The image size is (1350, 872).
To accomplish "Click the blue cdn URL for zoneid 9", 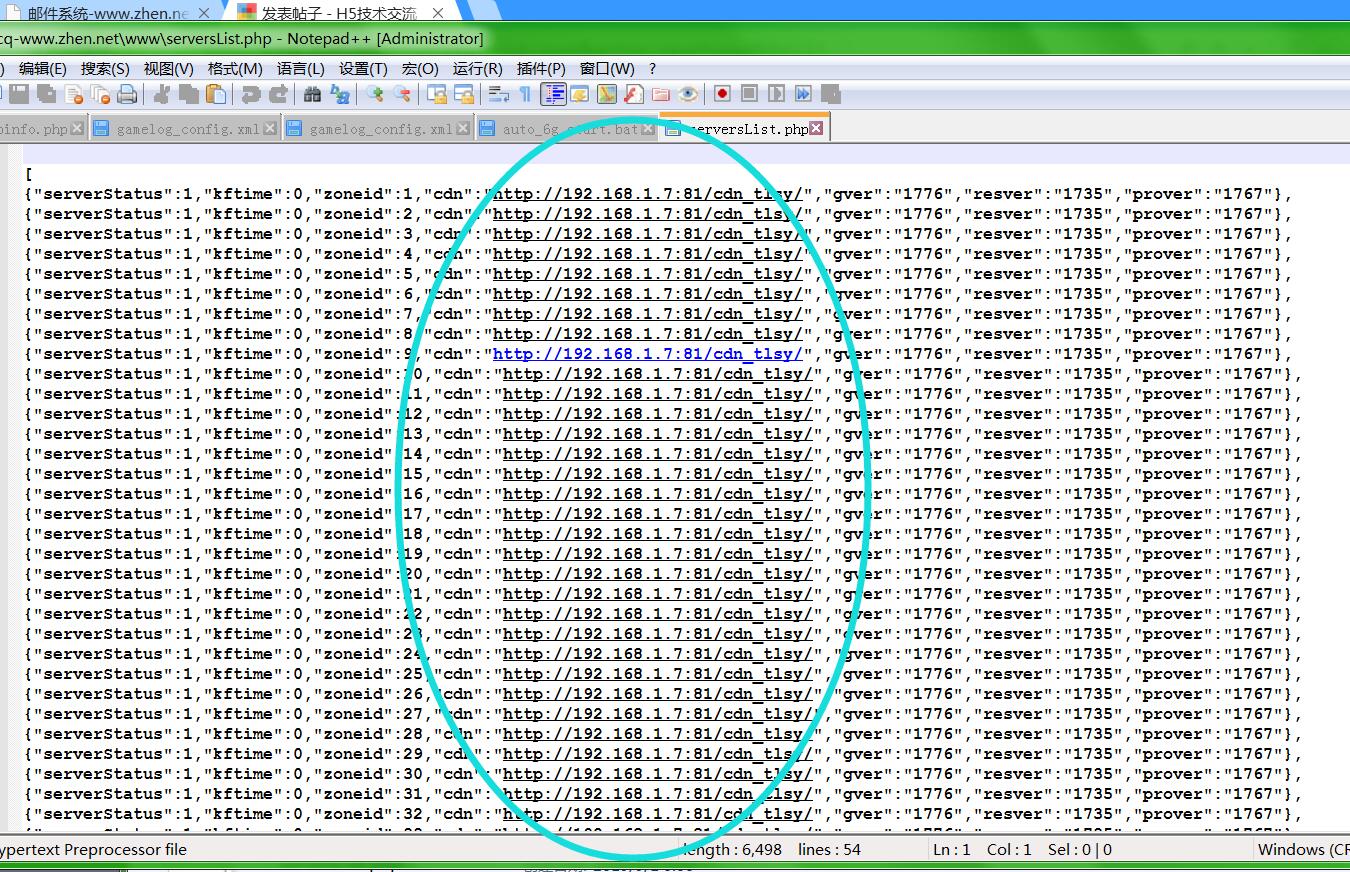I will pos(647,354).
